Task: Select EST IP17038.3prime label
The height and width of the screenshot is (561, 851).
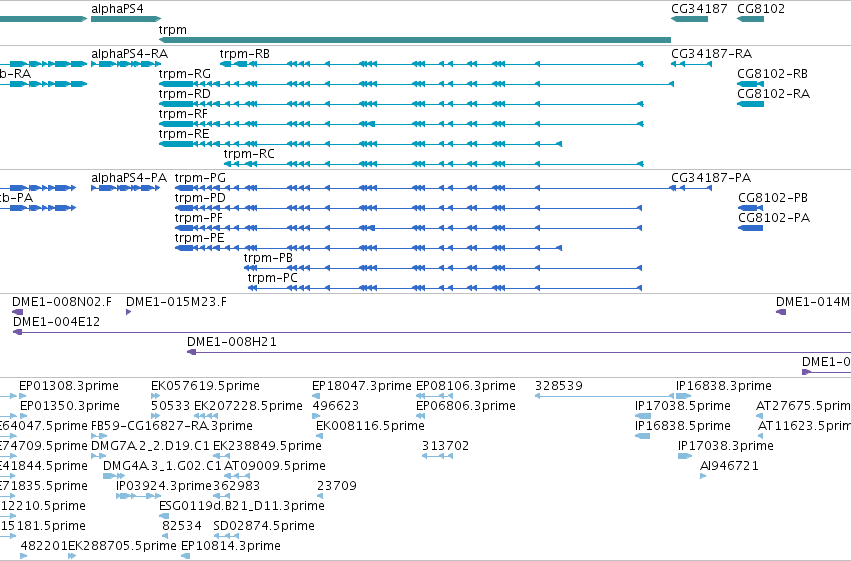Action: tap(726, 447)
